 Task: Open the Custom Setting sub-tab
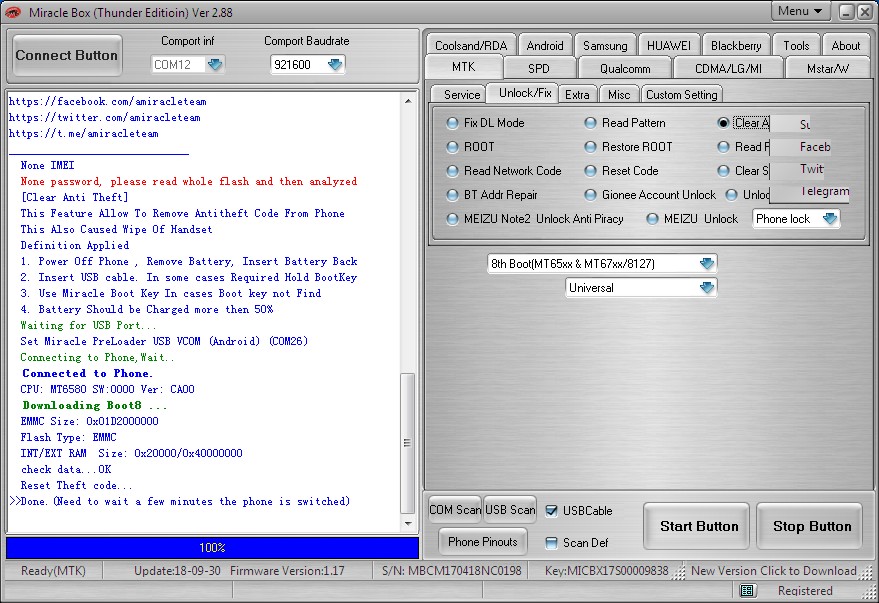(x=682, y=95)
